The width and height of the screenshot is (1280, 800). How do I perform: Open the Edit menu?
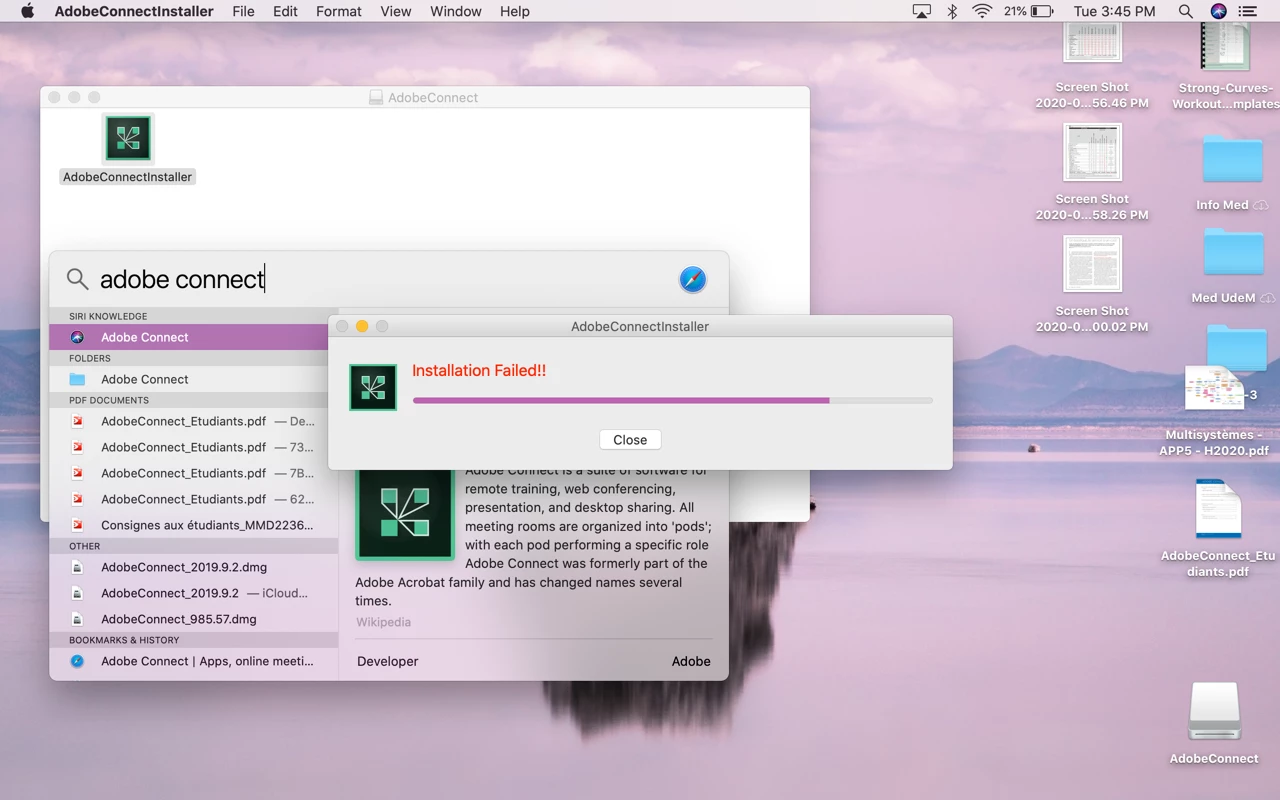click(285, 11)
